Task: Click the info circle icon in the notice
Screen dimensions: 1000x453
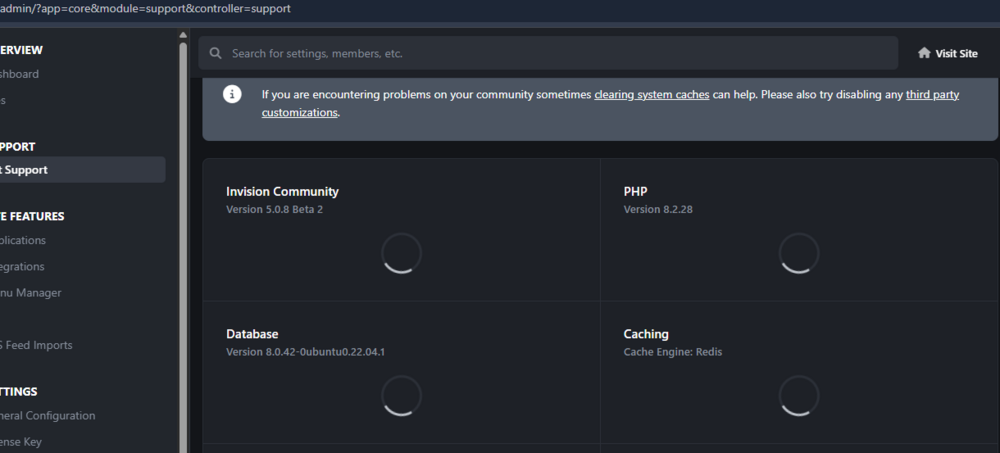Action: click(x=232, y=94)
